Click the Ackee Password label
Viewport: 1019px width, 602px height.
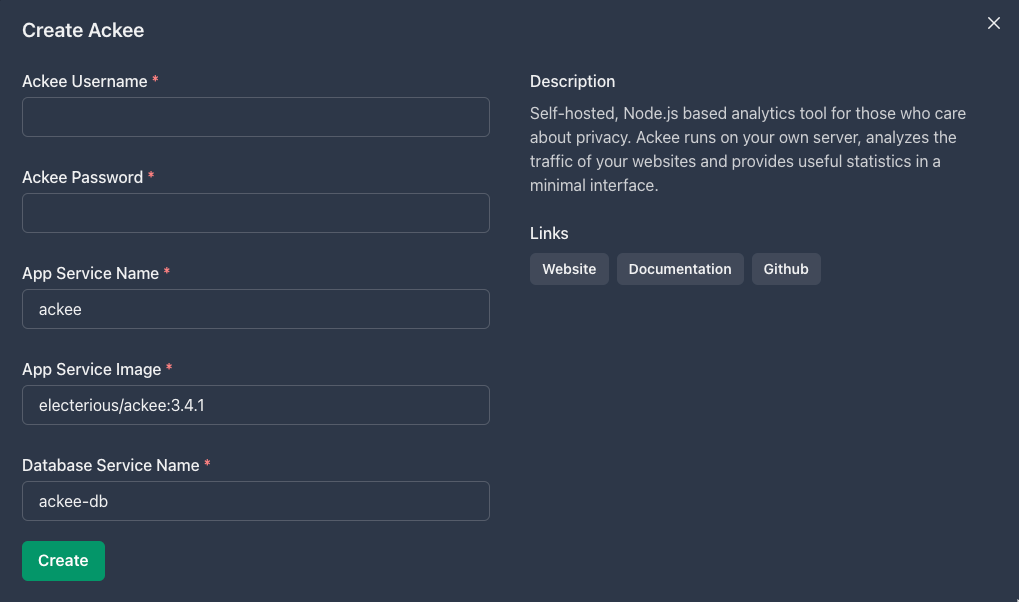[83, 177]
